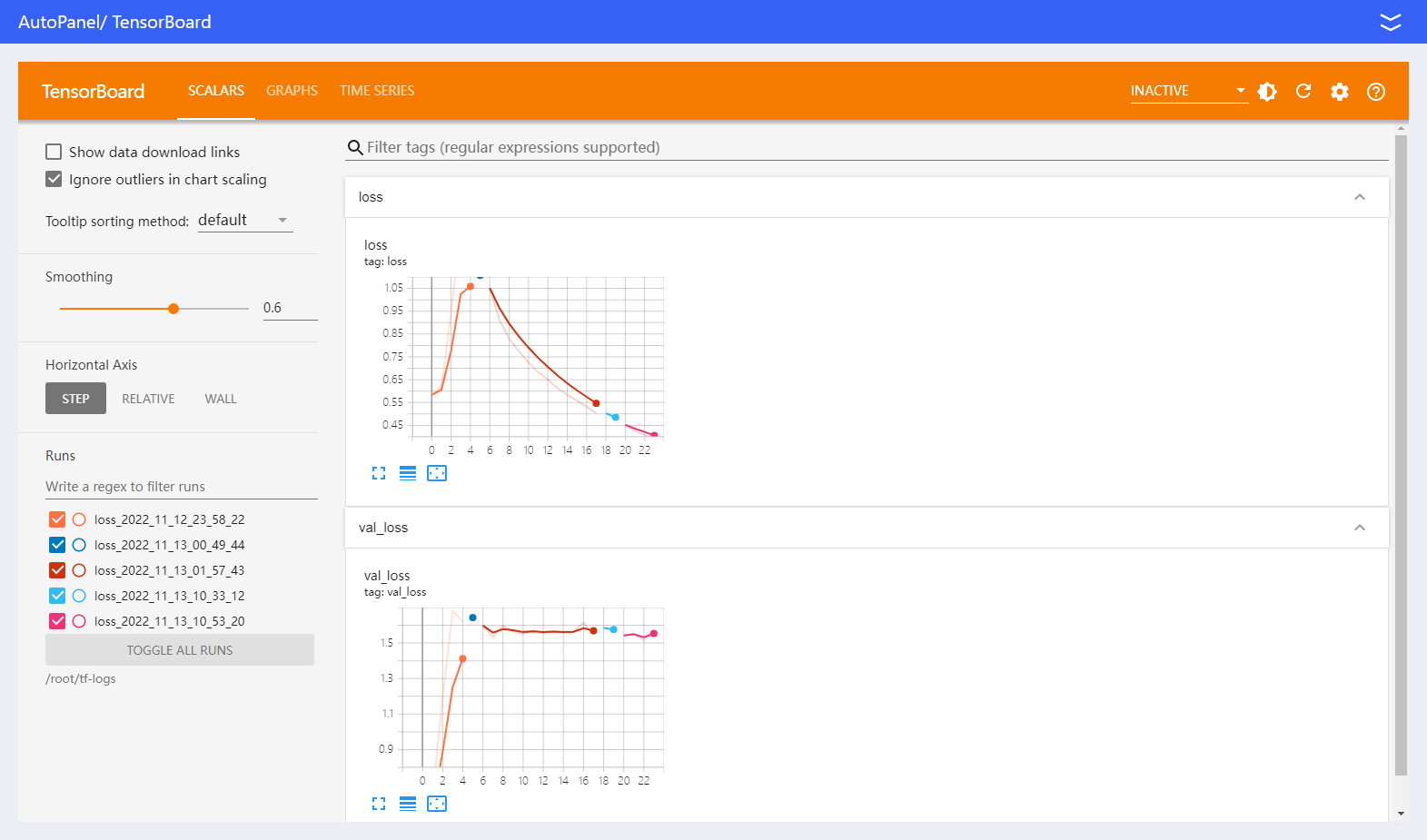Toggle dark mode brightness icon in header
1427x840 pixels.
(1267, 91)
